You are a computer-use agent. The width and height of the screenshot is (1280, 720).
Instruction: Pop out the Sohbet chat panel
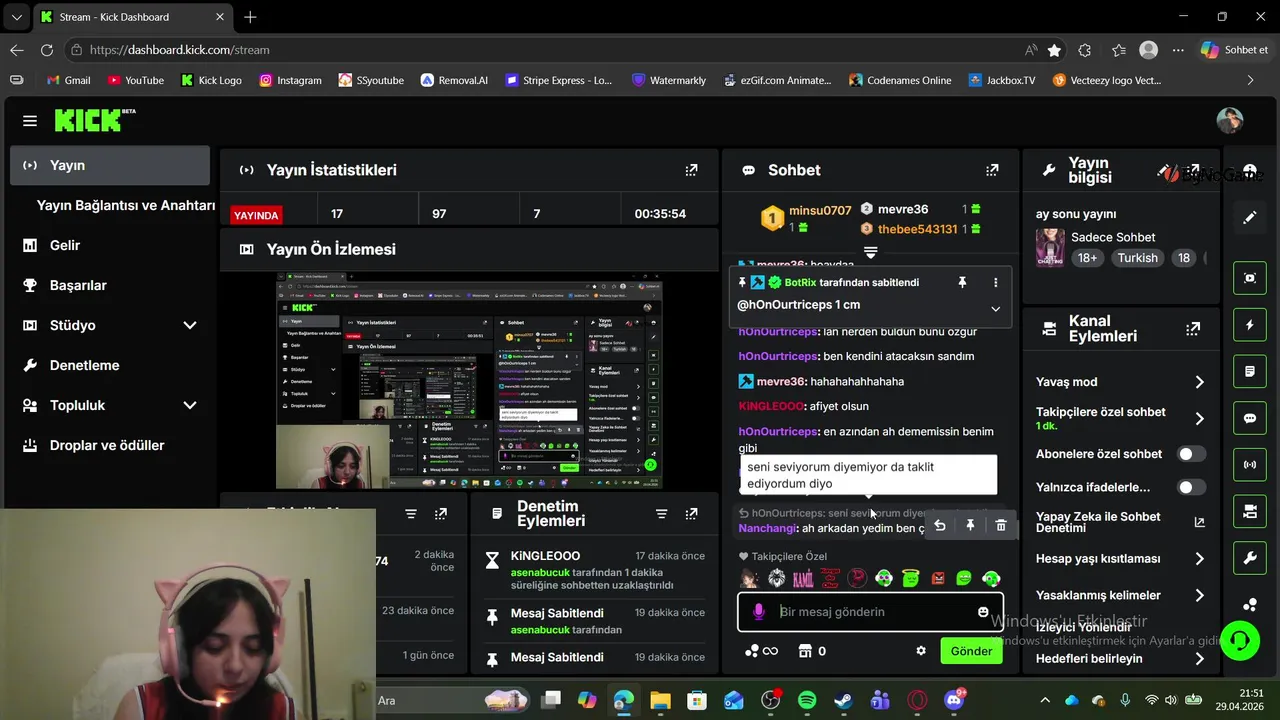coord(992,170)
